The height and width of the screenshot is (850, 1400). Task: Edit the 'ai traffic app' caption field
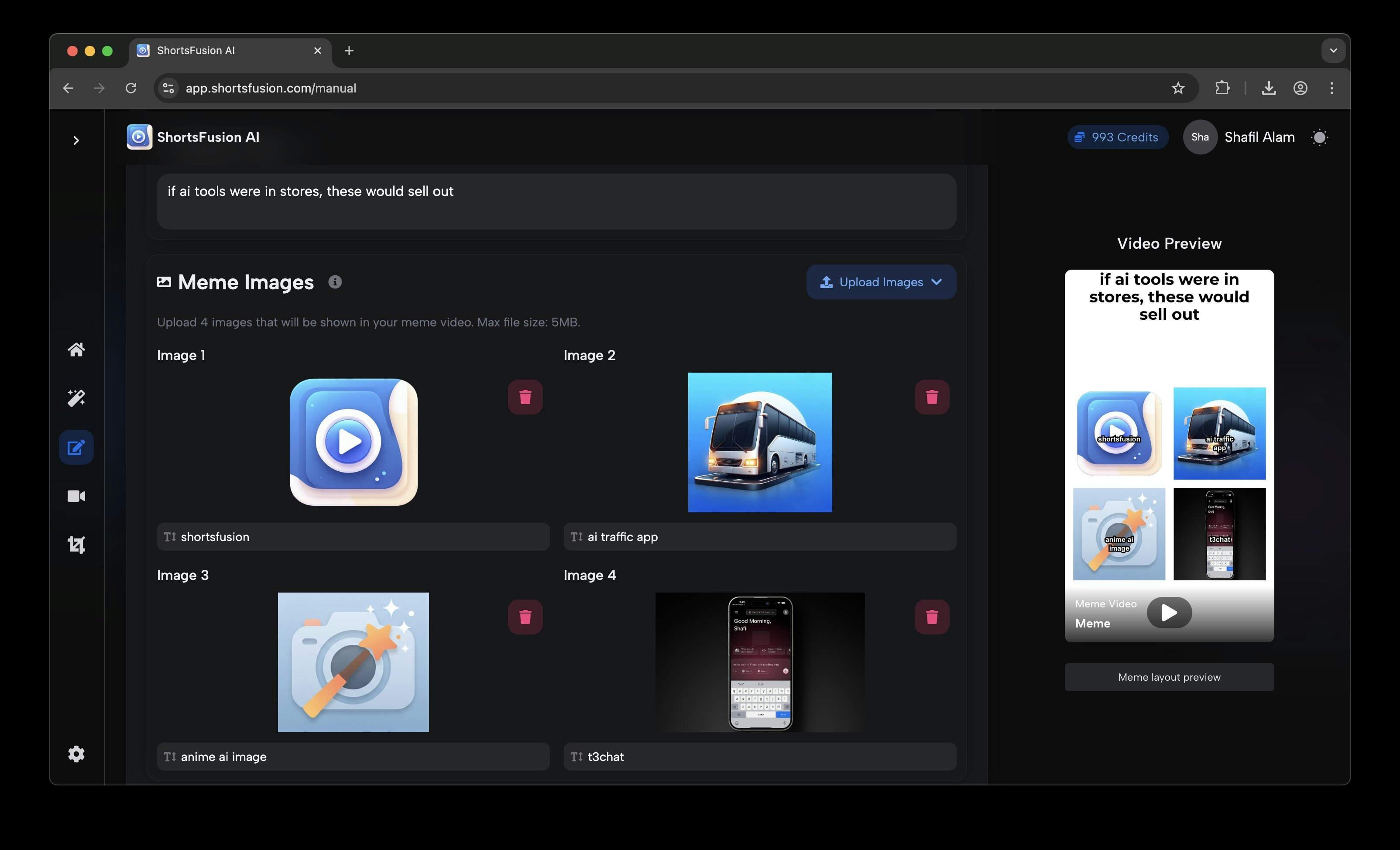pyautogui.click(x=759, y=537)
